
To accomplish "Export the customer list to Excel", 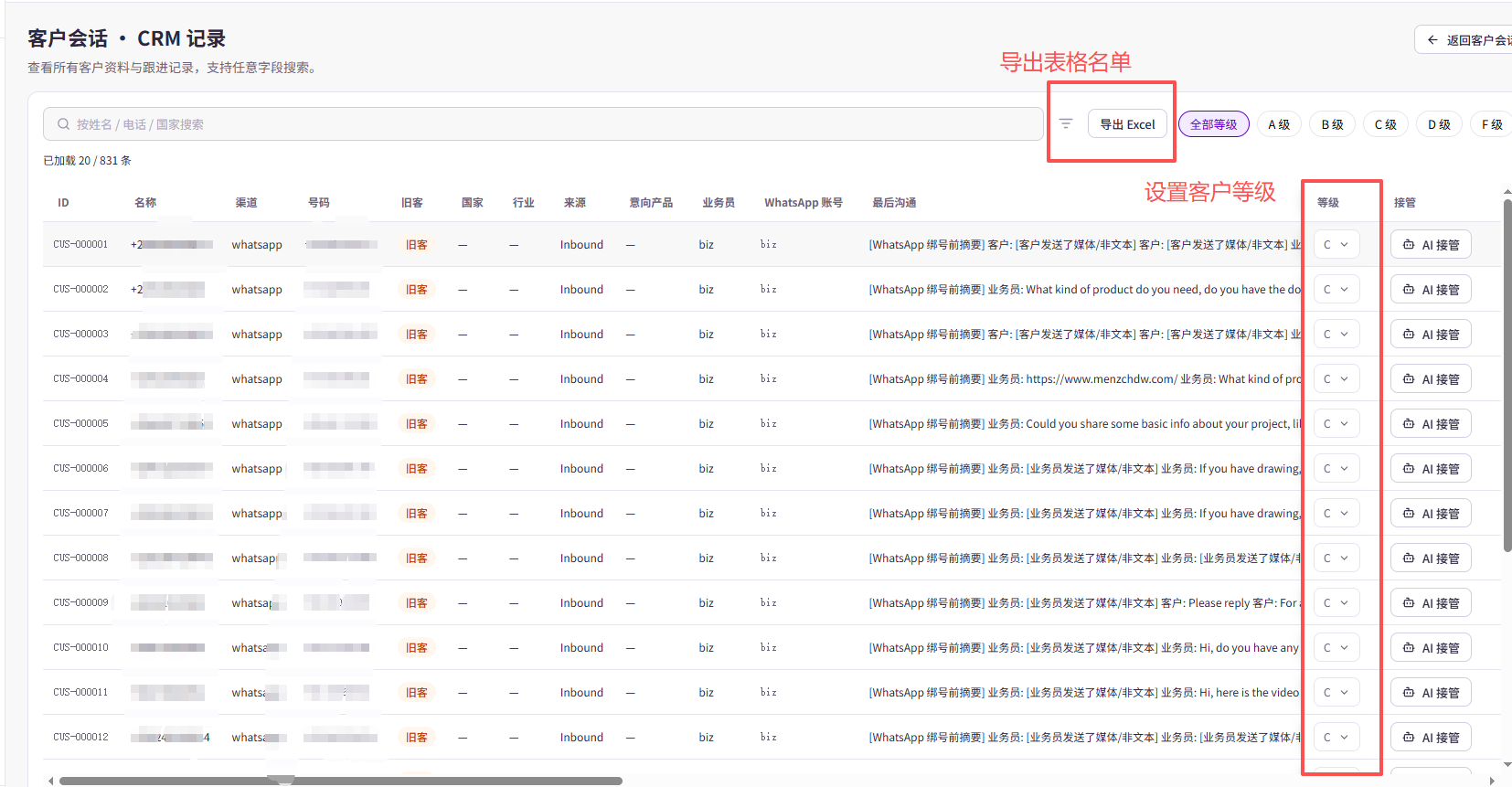I will [1127, 124].
